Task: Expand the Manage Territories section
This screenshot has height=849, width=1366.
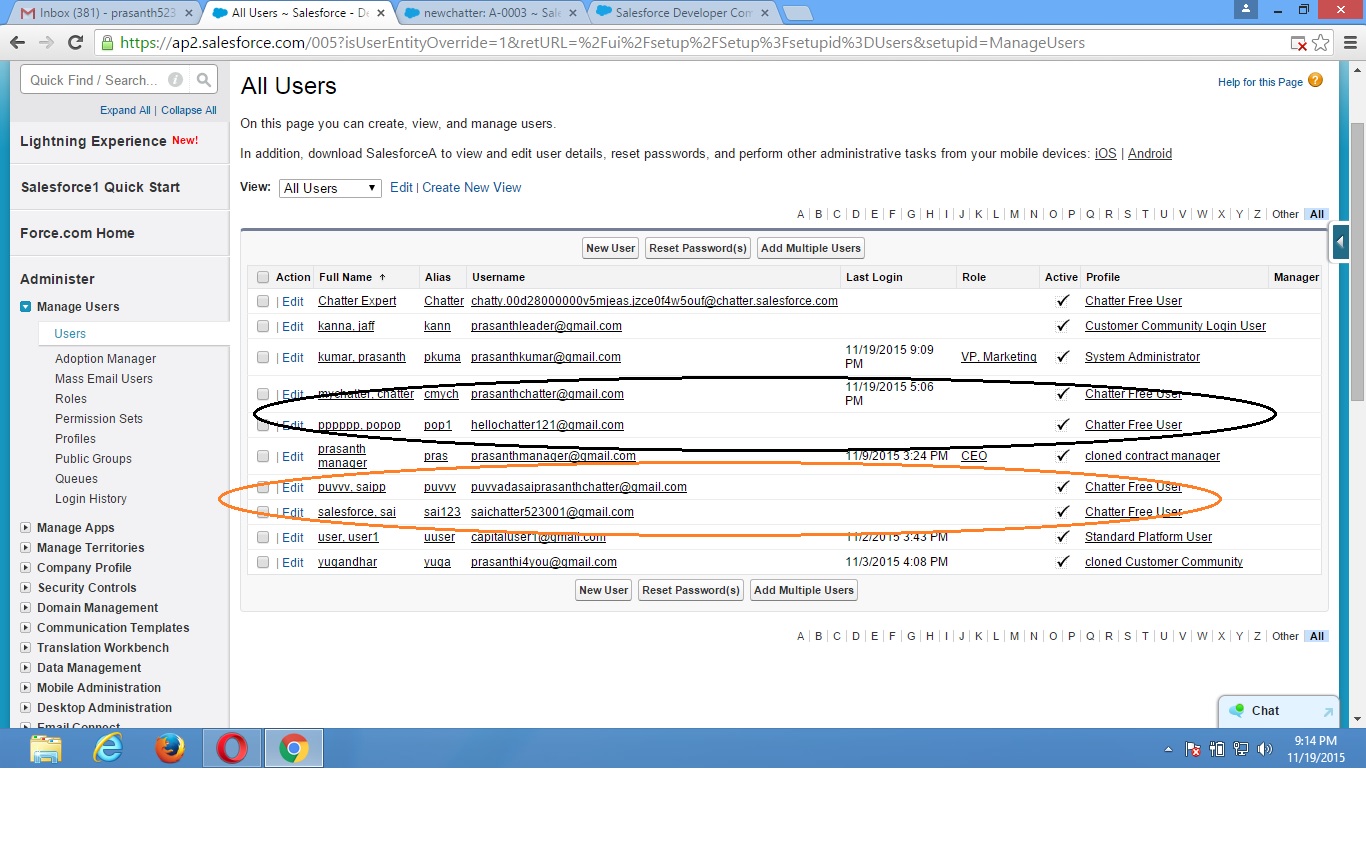Action: pos(26,548)
